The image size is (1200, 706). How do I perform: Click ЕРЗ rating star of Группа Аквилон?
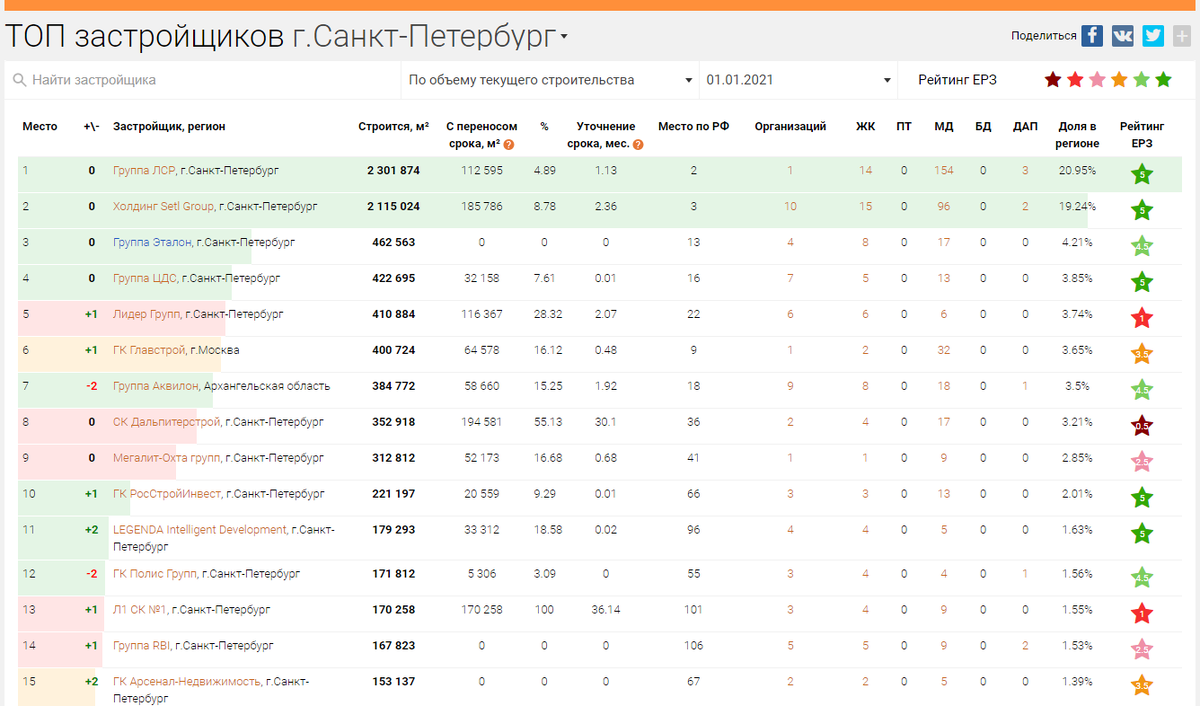1142,390
